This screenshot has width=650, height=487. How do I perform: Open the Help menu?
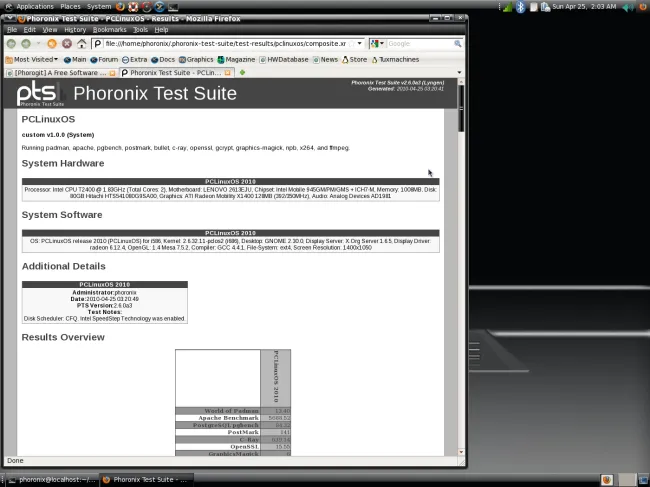[x=161, y=30]
